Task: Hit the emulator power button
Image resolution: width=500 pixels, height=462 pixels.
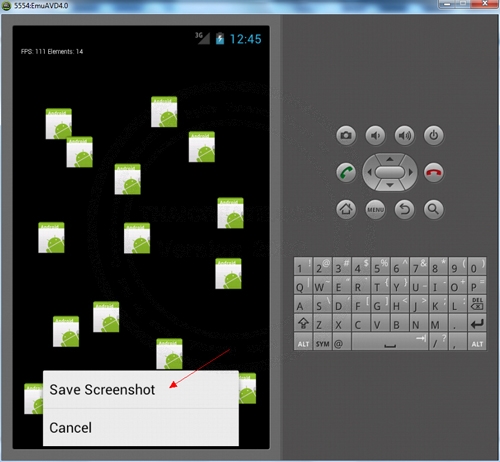Action: (x=433, y=135)
